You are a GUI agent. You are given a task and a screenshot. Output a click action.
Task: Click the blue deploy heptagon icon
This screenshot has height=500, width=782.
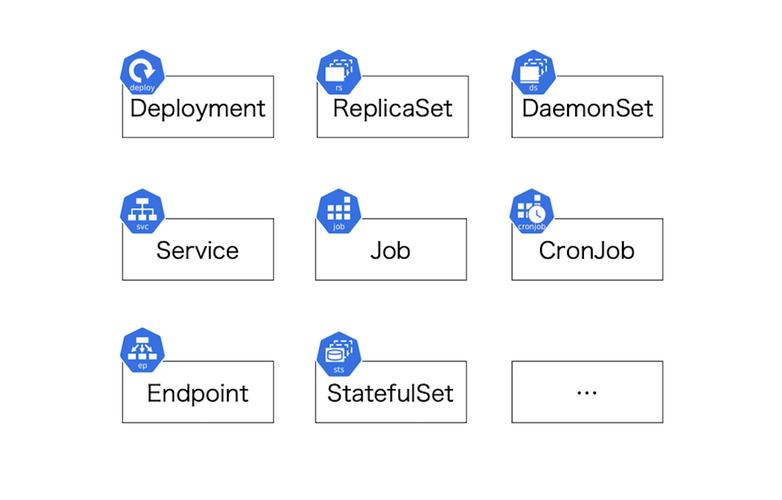tap(142, 72)
